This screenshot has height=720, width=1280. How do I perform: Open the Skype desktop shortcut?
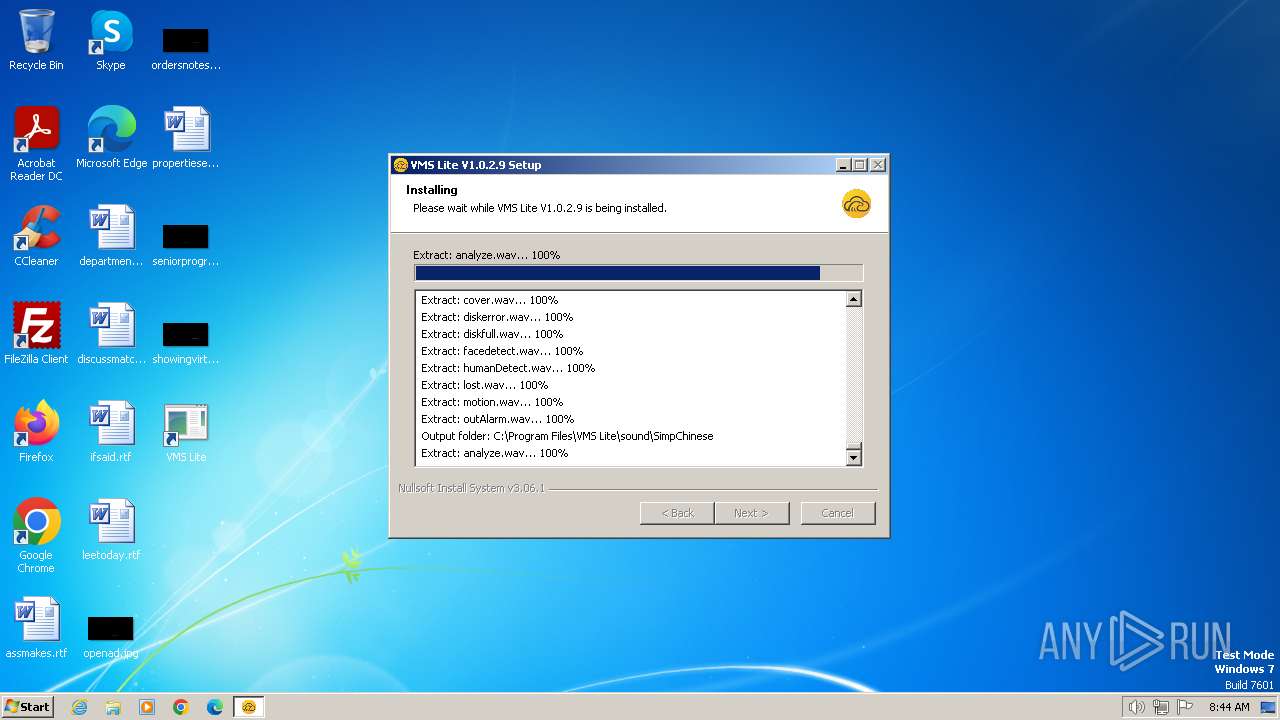[x=110, y=41]
